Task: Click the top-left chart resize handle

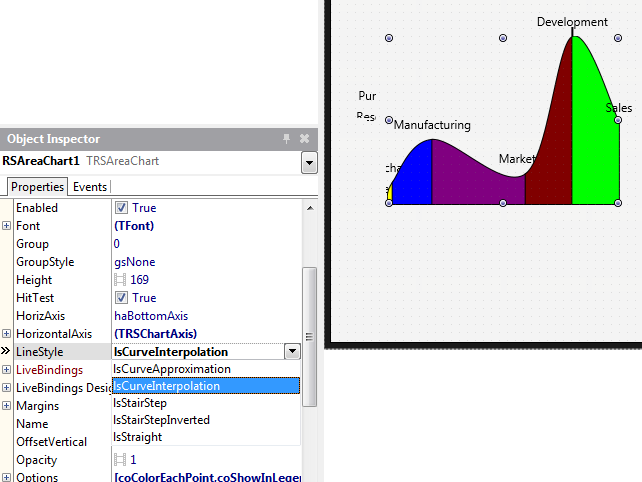Action: pos(389,38)
